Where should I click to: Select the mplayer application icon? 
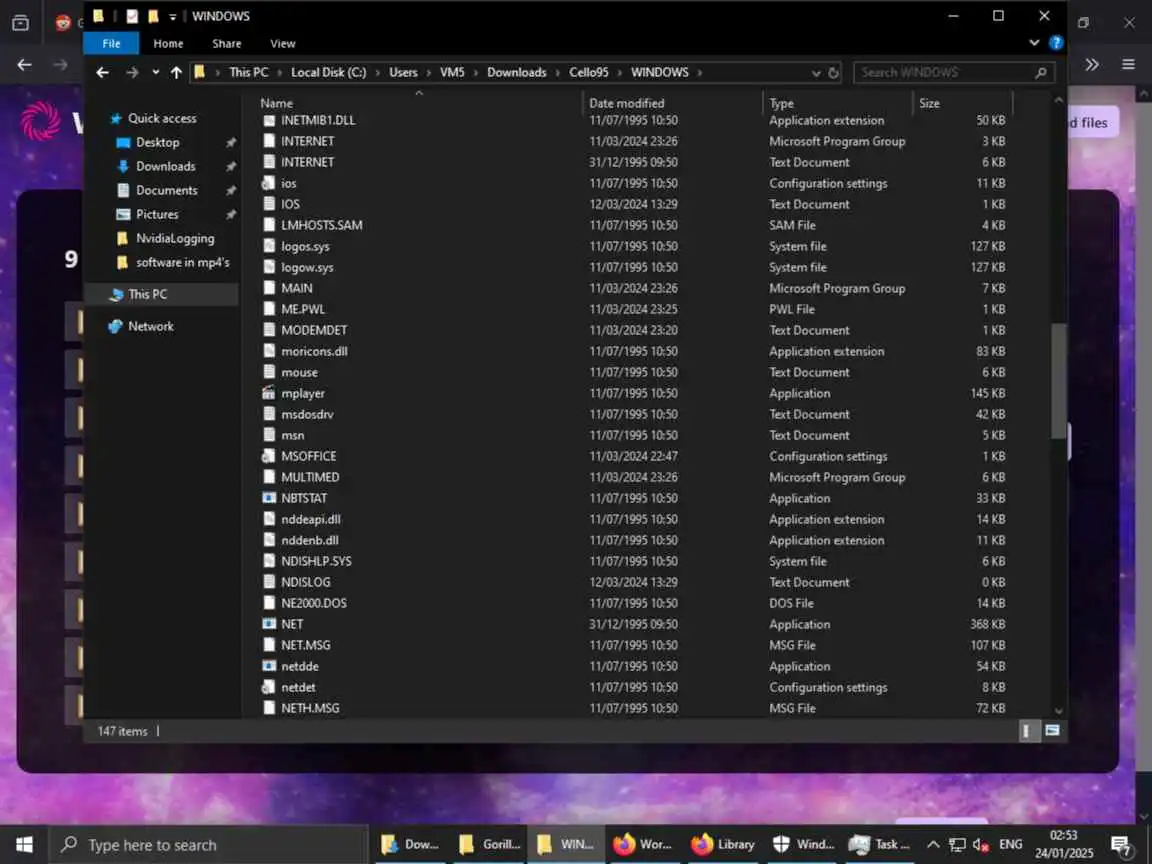pyautogui.click(x=269, y=393)
